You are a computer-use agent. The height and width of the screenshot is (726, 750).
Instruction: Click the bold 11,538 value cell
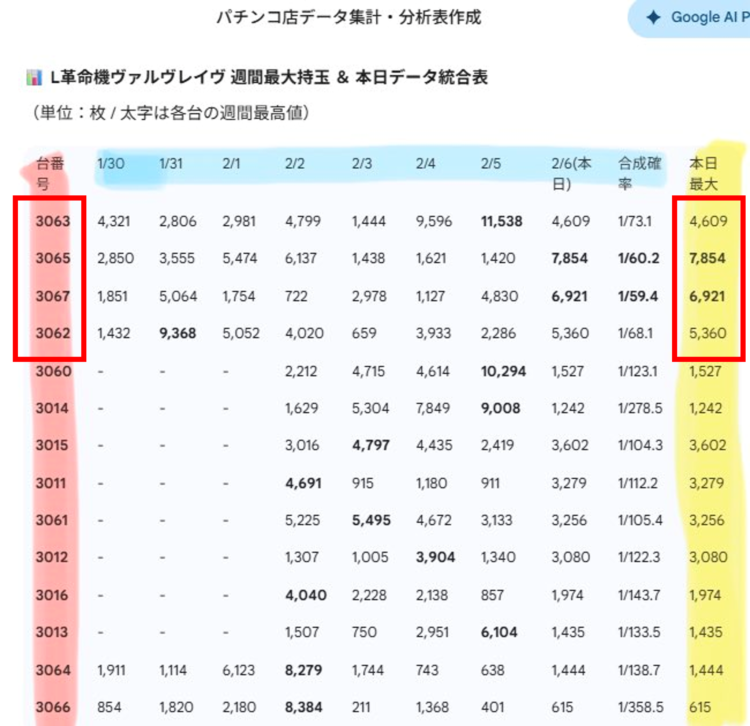click(501, 221)
